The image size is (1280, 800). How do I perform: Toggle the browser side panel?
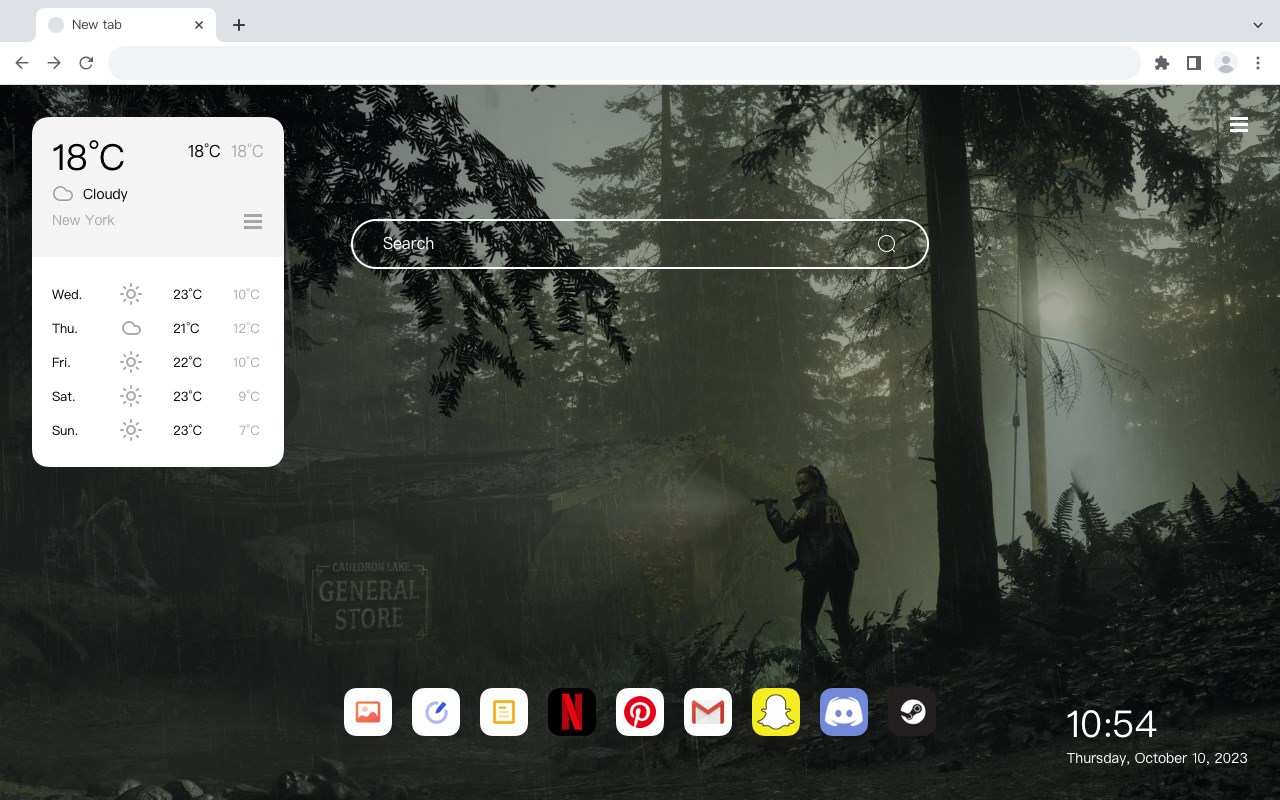click(x=1194, y=63)
